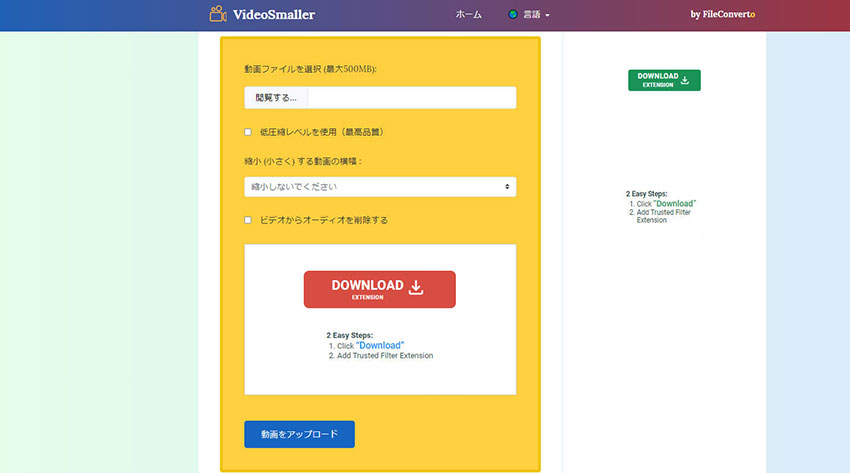Click the 動画をアップロード button
The height and width of the screenshot is (473, 850).
point(299,435)
